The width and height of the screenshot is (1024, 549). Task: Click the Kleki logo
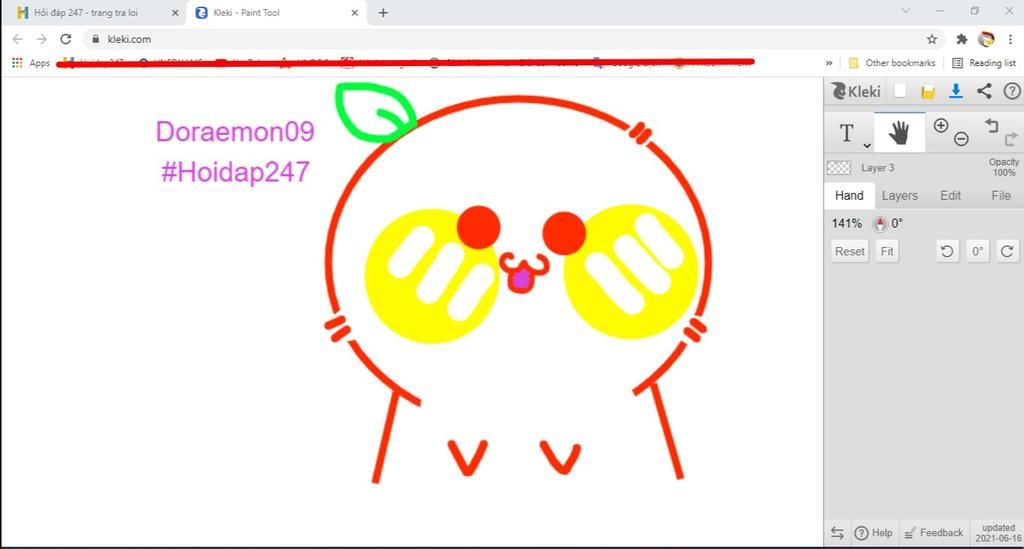pos(856,91)
